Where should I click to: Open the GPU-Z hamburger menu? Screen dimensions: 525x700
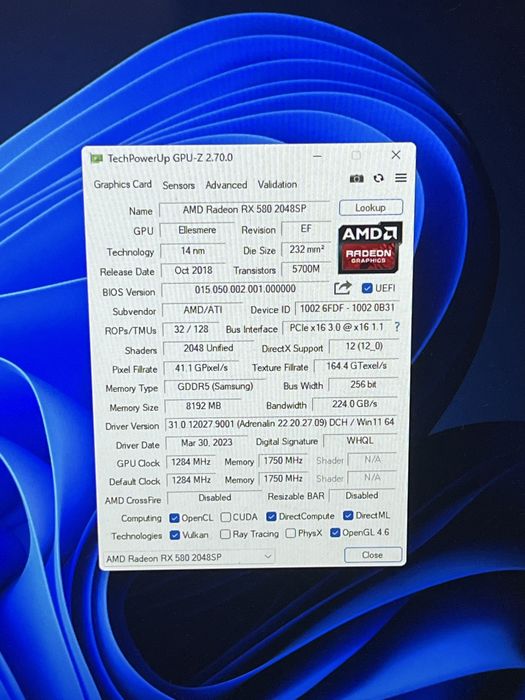coord(401,178)
